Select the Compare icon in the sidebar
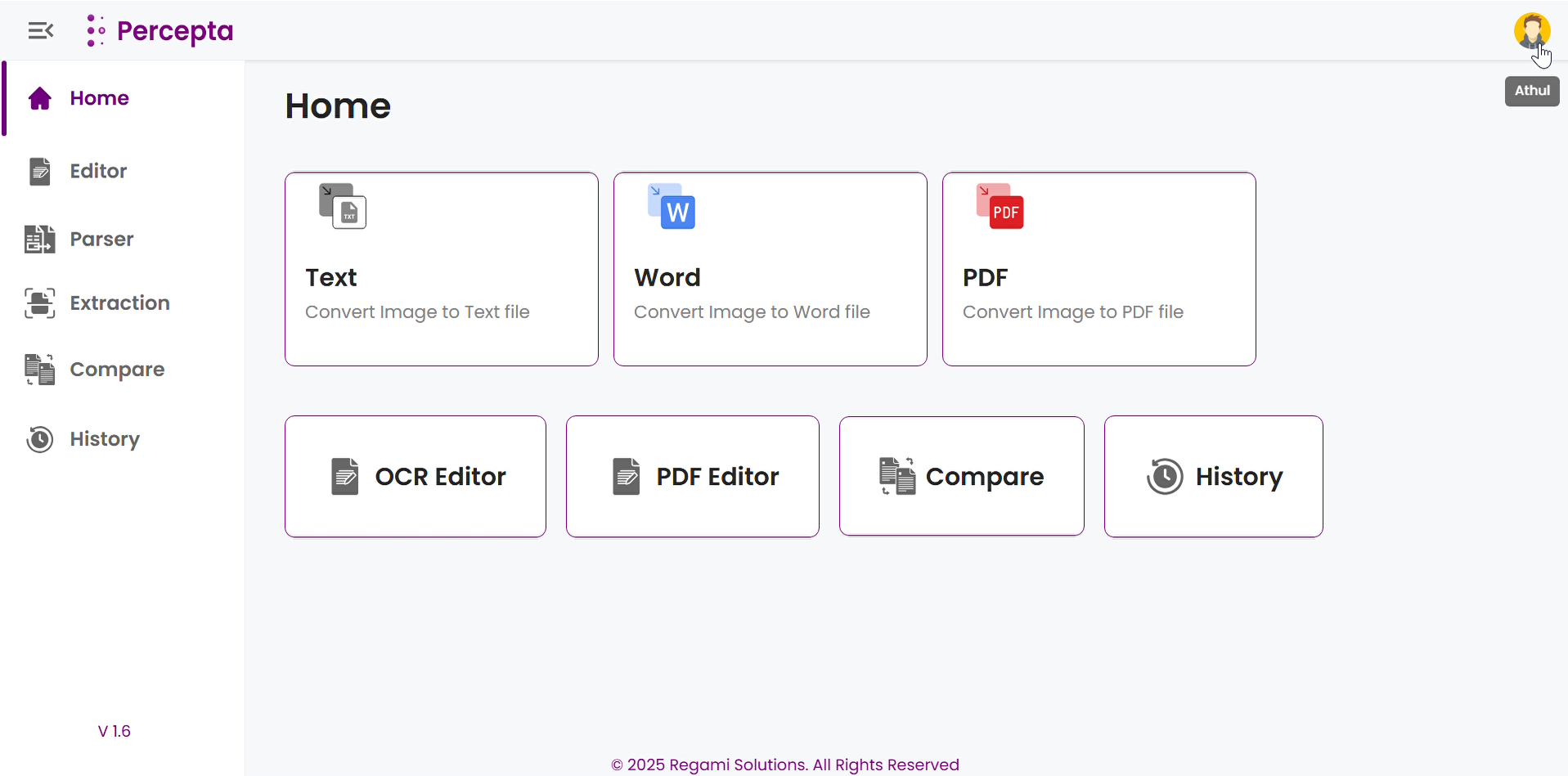Viewport: 1568px width, 776px height. [x=38, y=369]
